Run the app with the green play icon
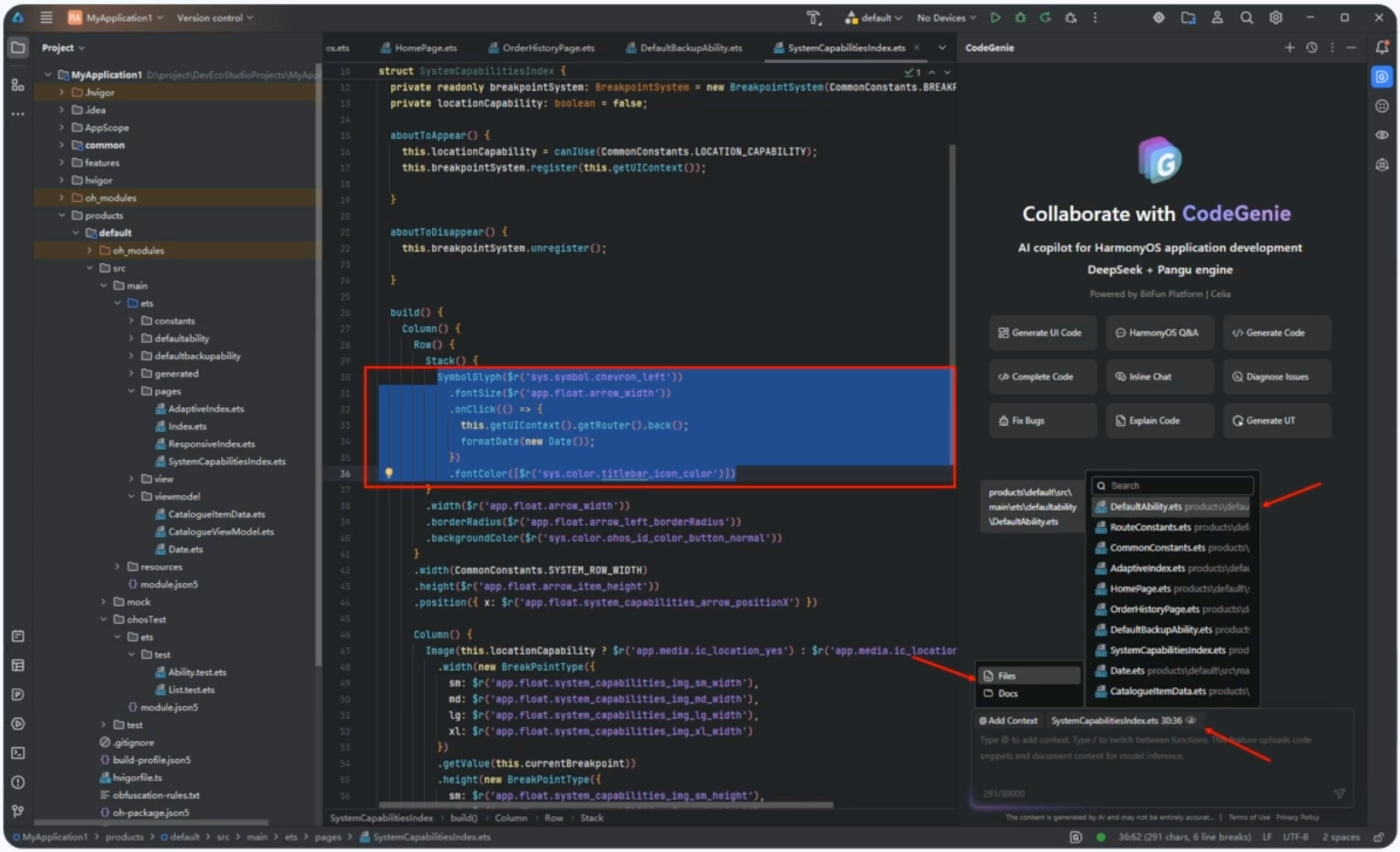The height and width of the screenshot is (852, 1400). point(995,18)
